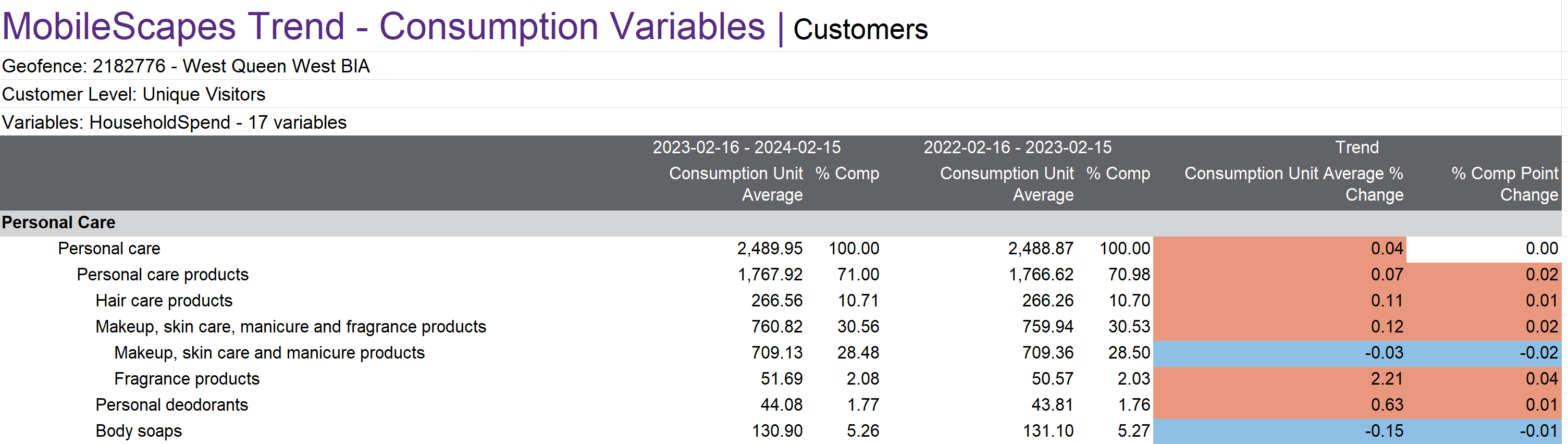This screenshot has width=1568, height=444.
Task: Select the 50.57 fragrance prior value
Action: pos(1053,379)
